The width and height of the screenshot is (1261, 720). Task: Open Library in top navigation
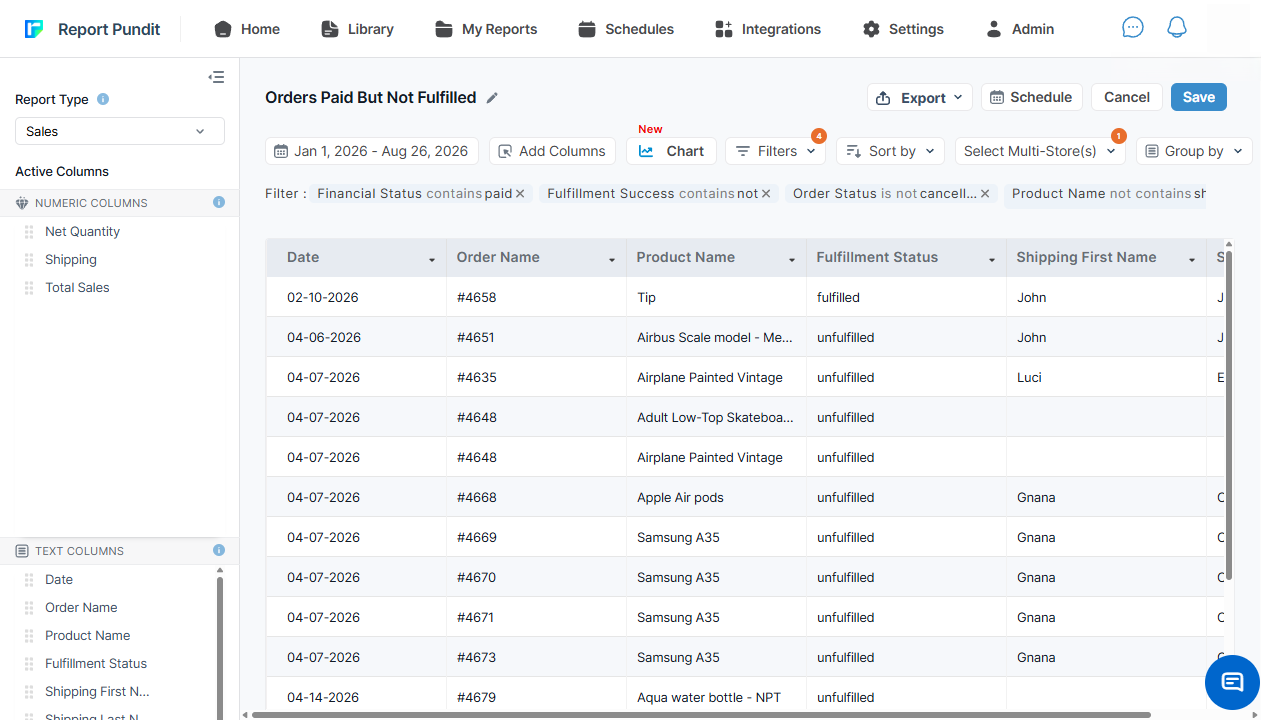tap(357, 29)
